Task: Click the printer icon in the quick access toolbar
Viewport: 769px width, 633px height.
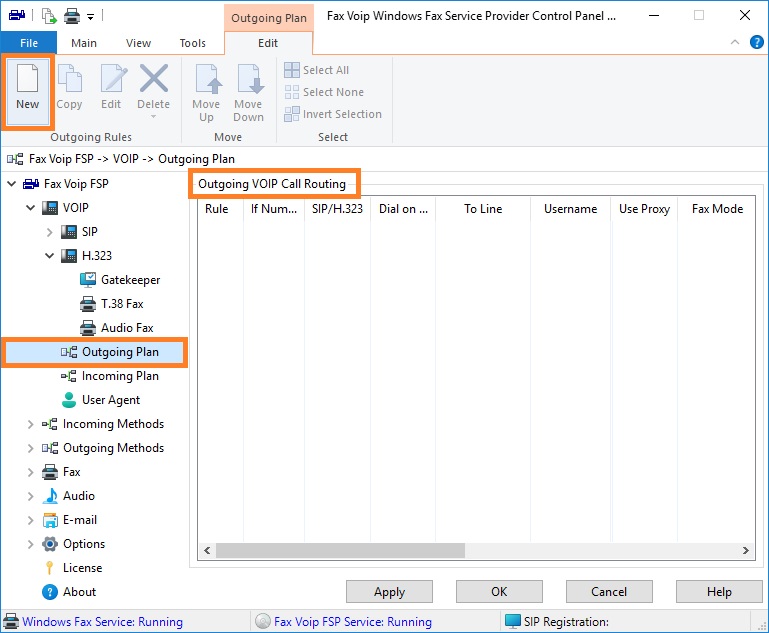Action: [72, 16]
